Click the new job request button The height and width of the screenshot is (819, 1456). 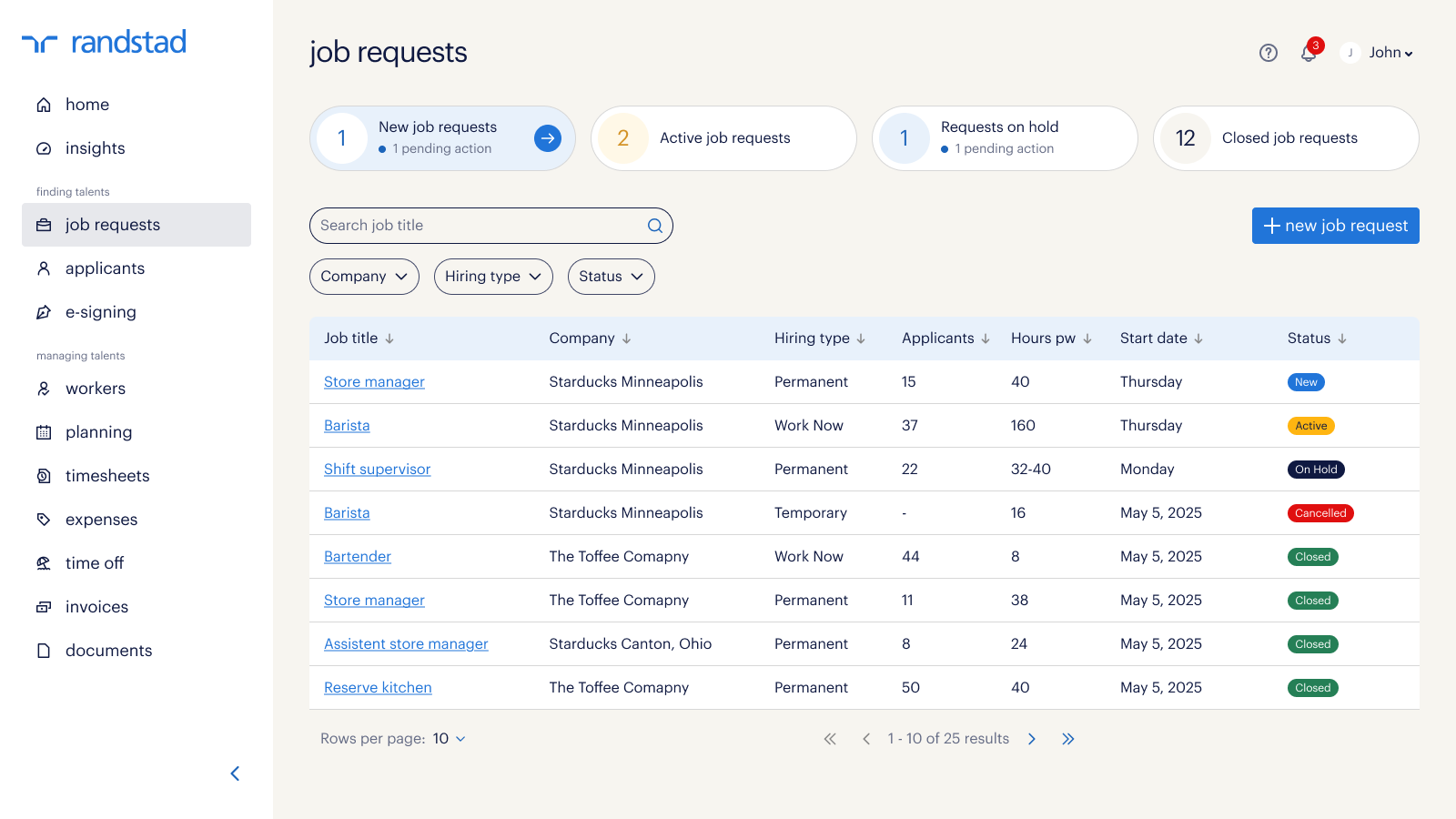1336,226
